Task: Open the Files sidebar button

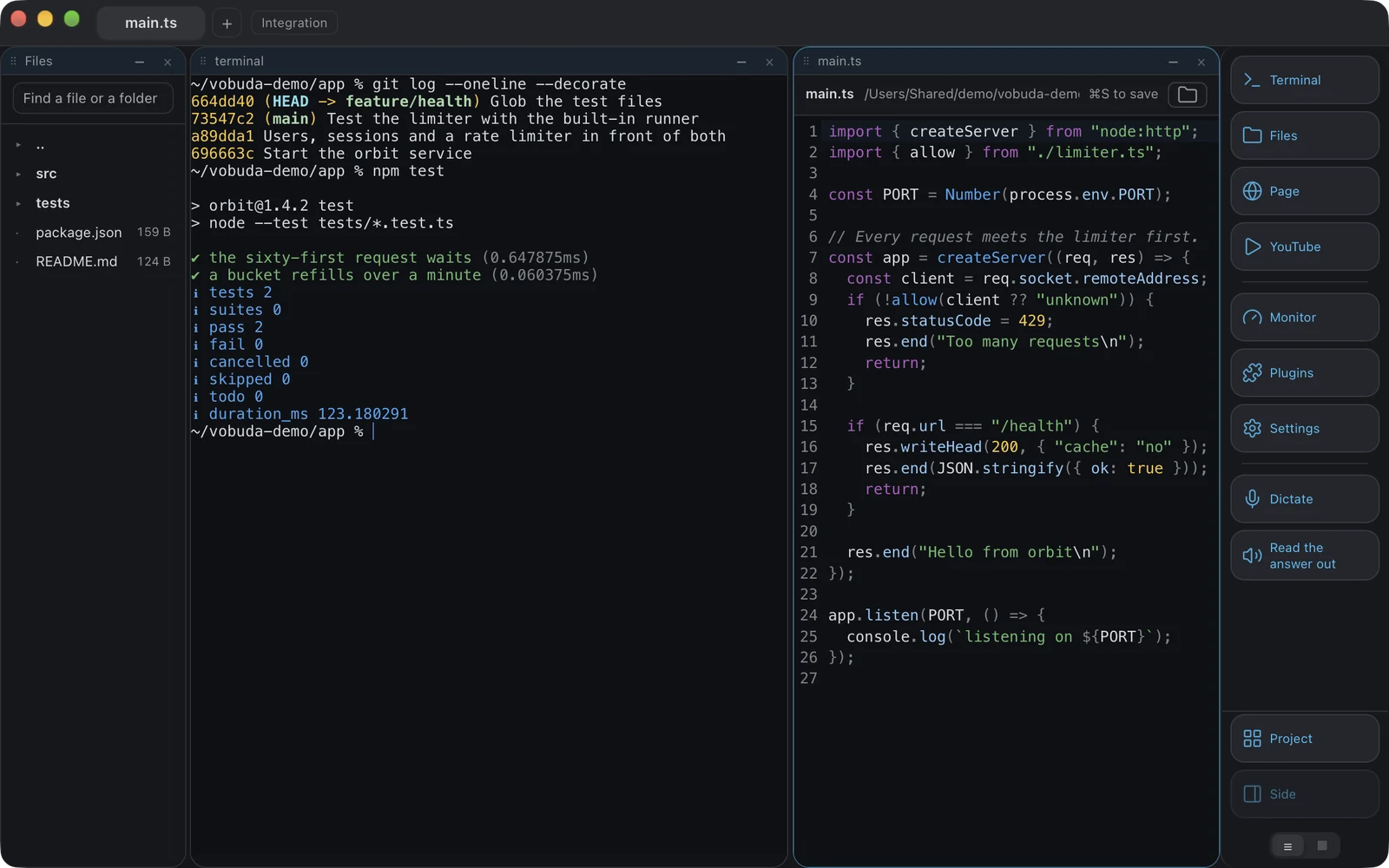Action: (x=1304, y=135)
